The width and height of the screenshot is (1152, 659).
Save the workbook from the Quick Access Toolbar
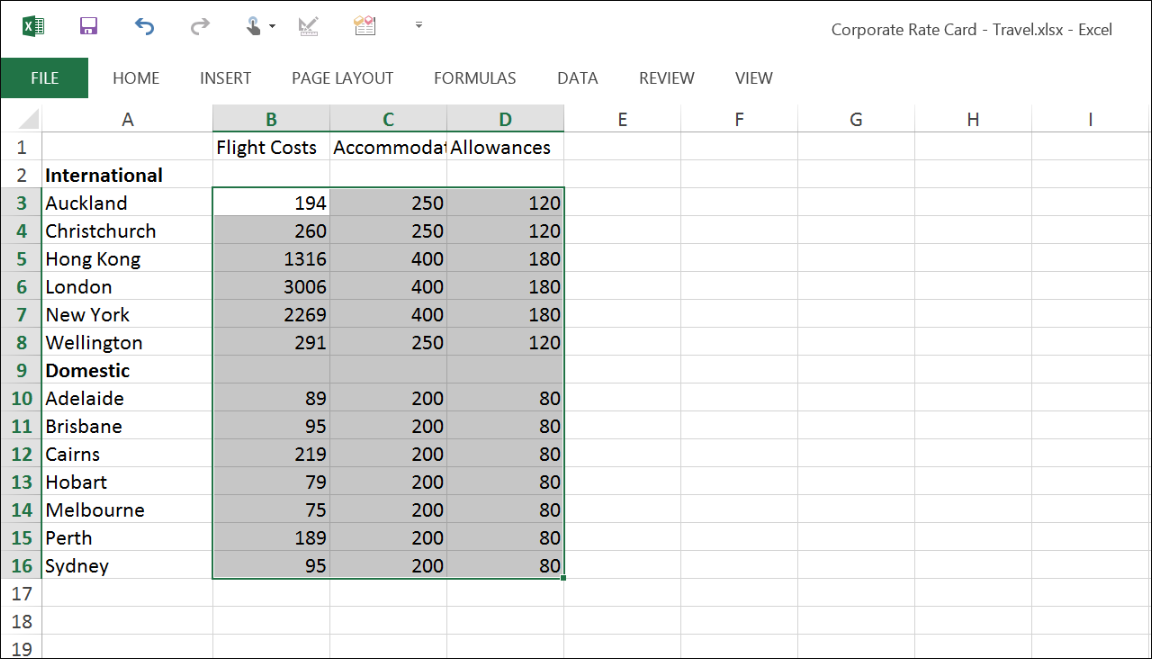click(87, 25)
